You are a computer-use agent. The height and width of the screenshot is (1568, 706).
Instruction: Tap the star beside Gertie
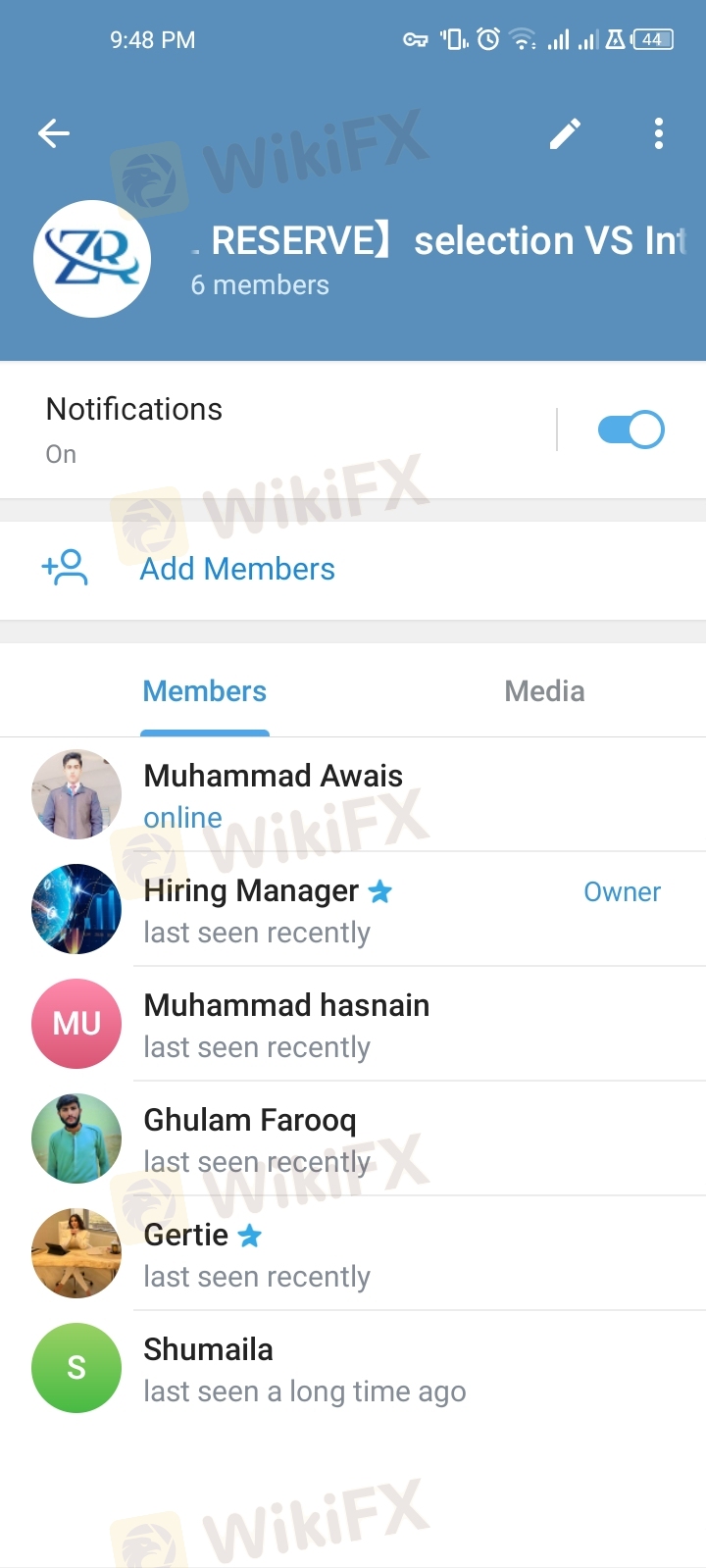point(250,1236)
